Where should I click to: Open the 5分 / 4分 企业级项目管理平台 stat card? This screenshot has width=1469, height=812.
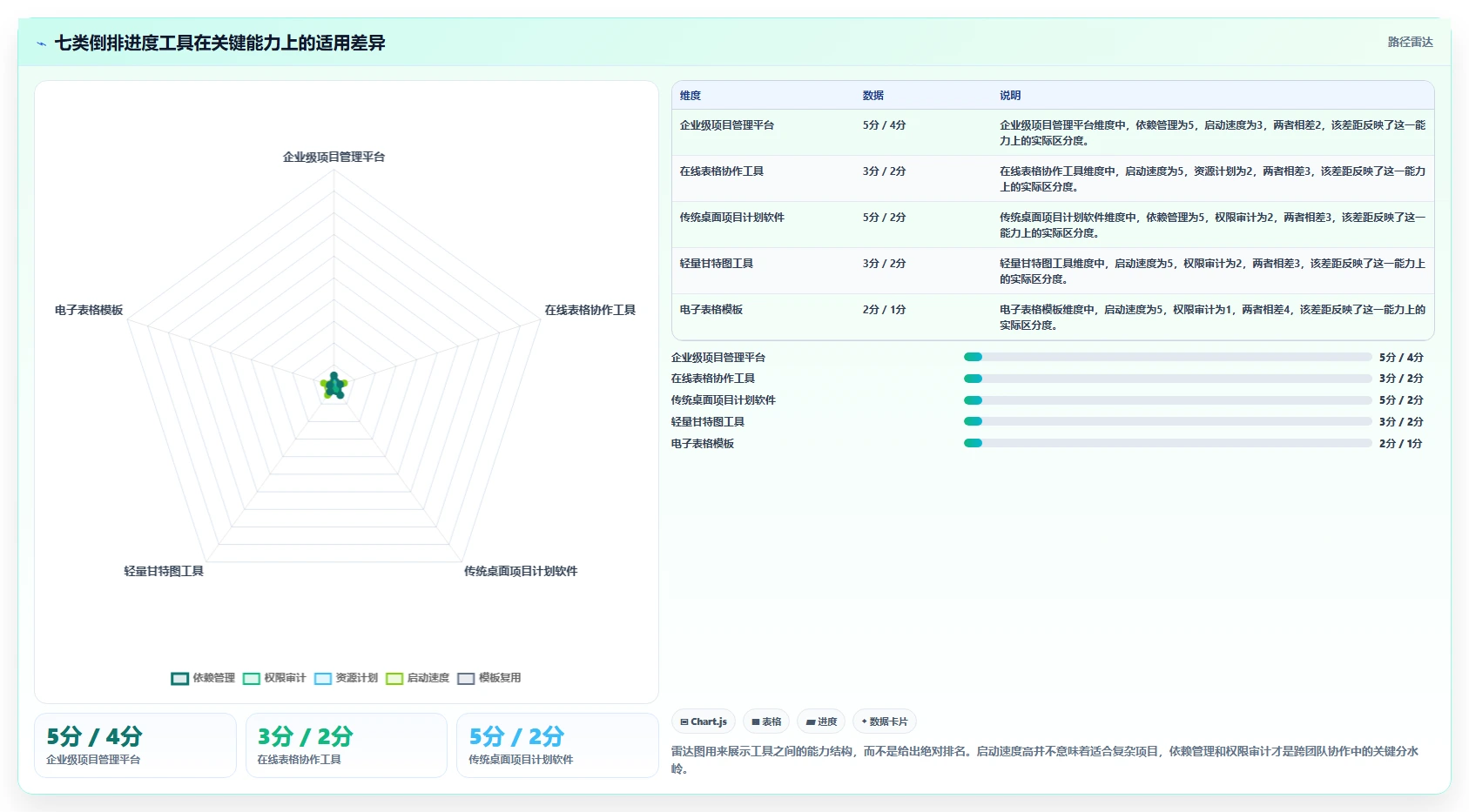135,745
